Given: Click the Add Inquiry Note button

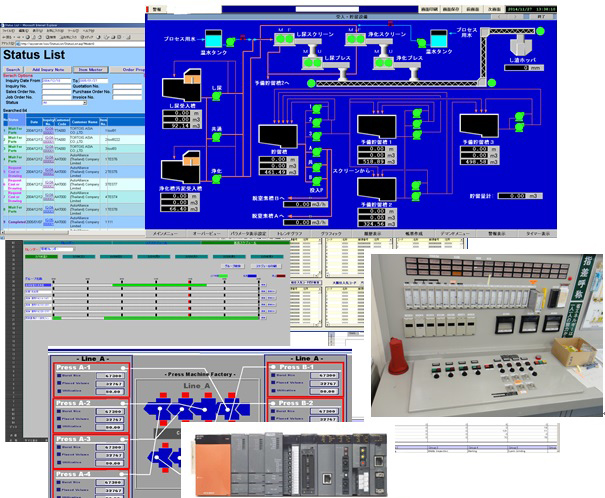Looking at the screenshot, I should coord(48,70).
